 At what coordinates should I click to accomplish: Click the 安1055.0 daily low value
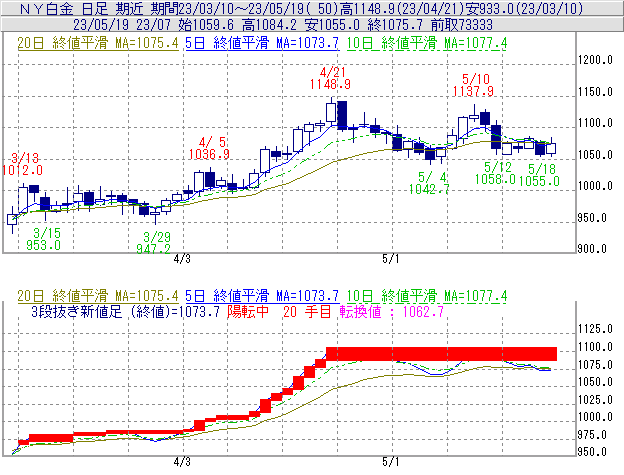point(332,25)
